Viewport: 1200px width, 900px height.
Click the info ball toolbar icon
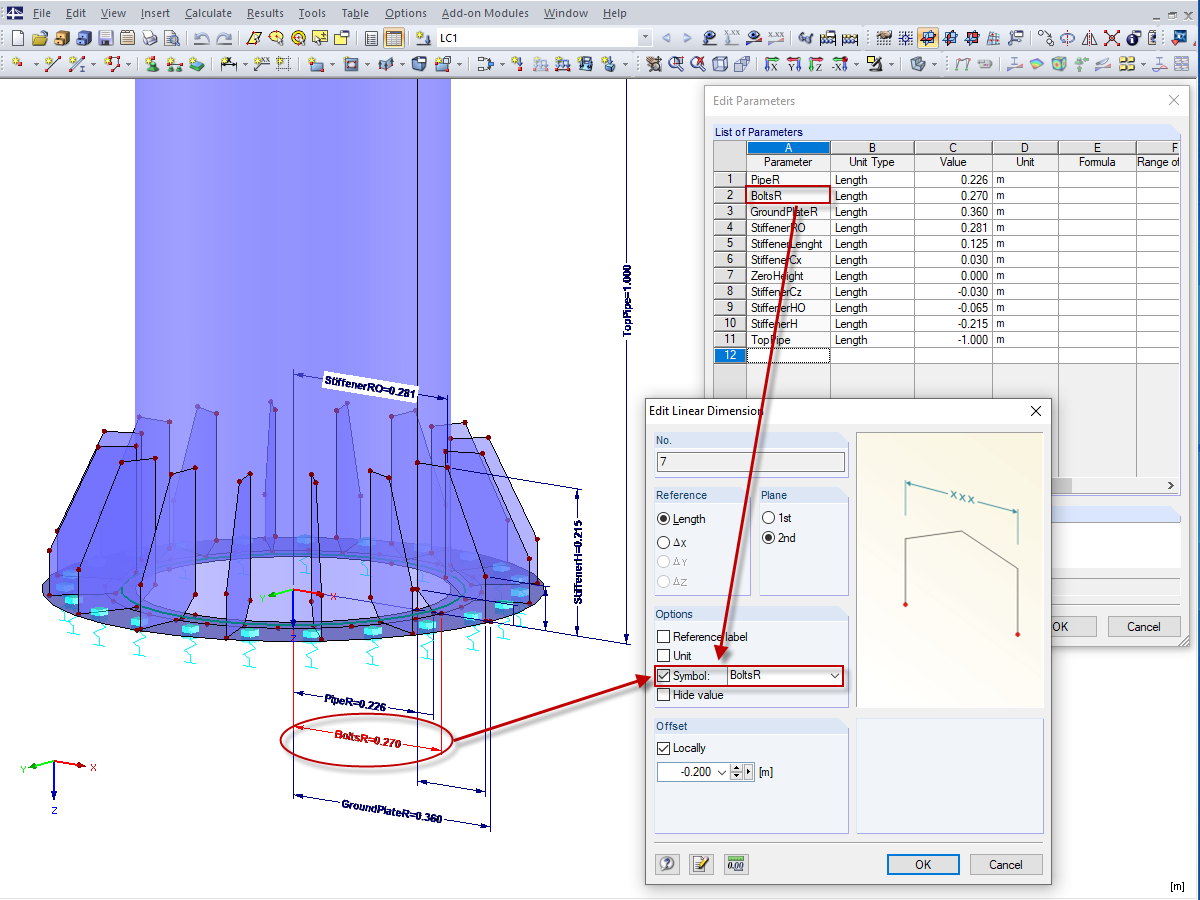(1134, 38)
